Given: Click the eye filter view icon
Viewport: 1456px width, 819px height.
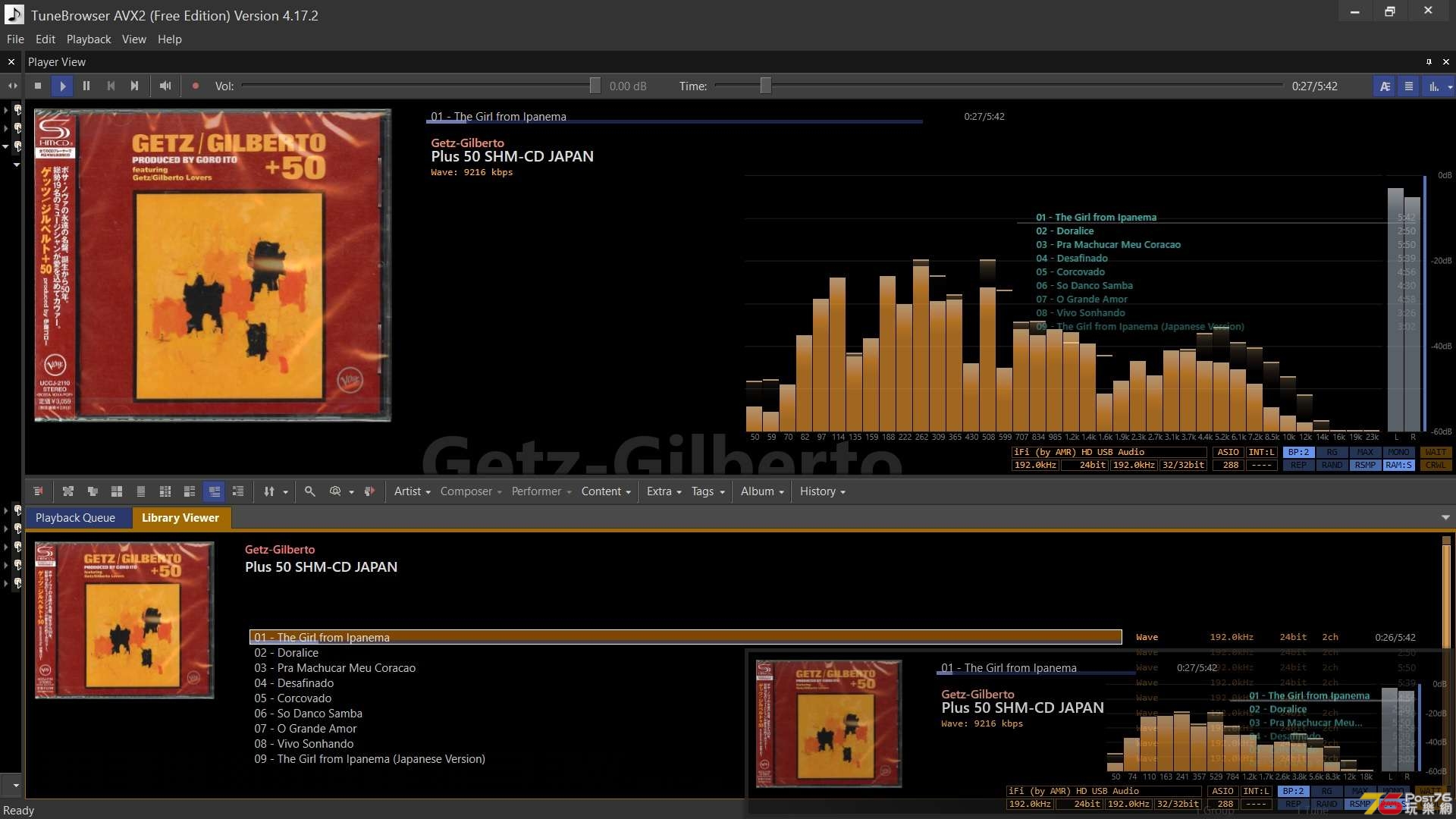Looking at the screenshot, I should pyautogui.click(x=335, y=491).
